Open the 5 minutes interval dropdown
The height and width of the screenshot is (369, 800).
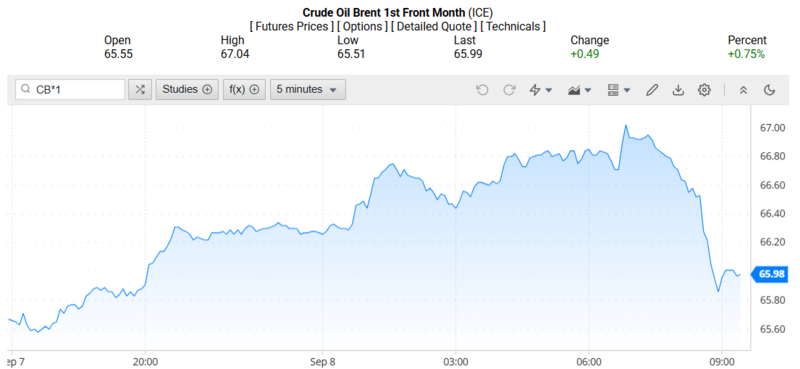[308, 89]
